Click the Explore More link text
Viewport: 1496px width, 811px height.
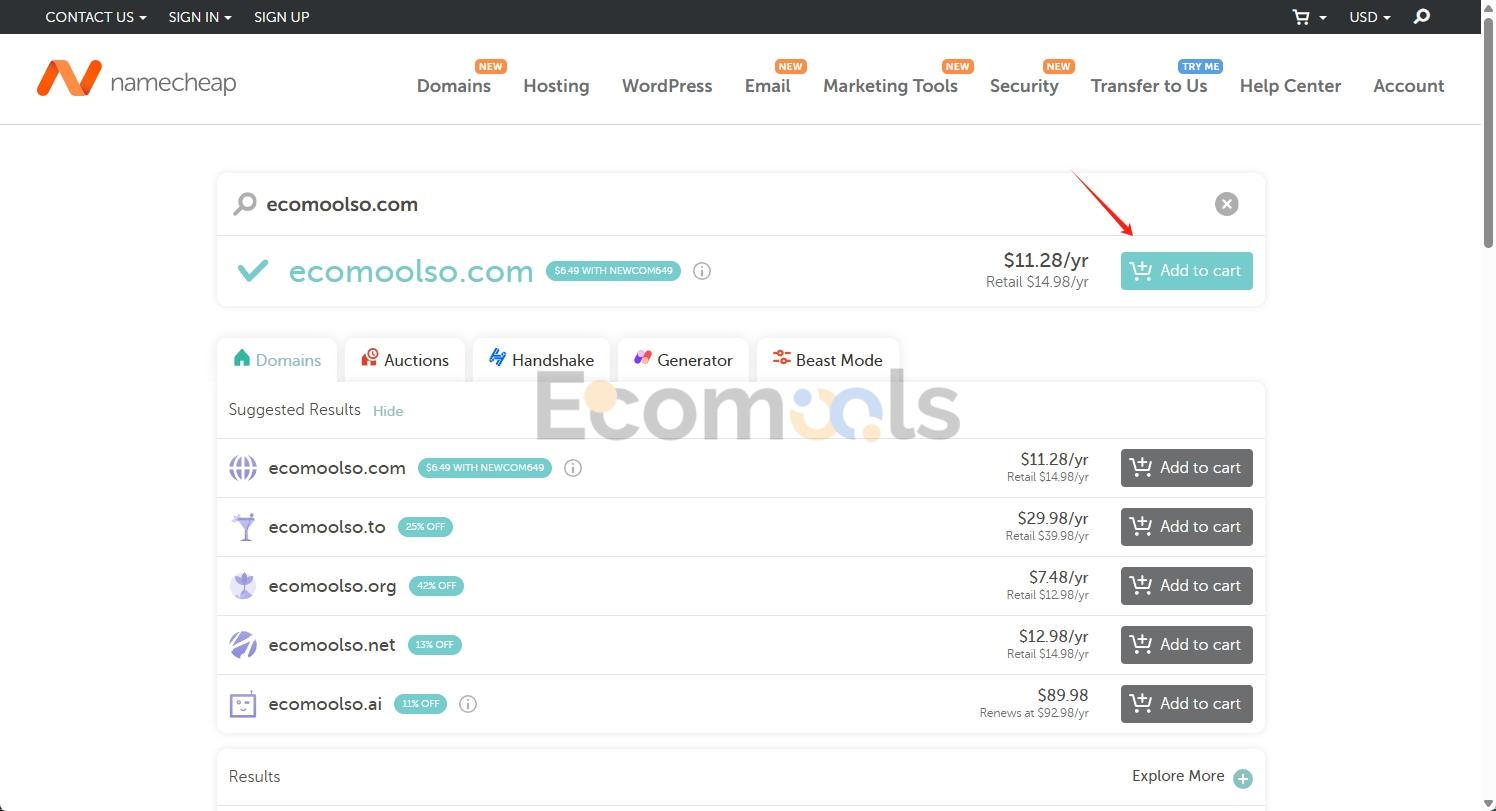1178,776
